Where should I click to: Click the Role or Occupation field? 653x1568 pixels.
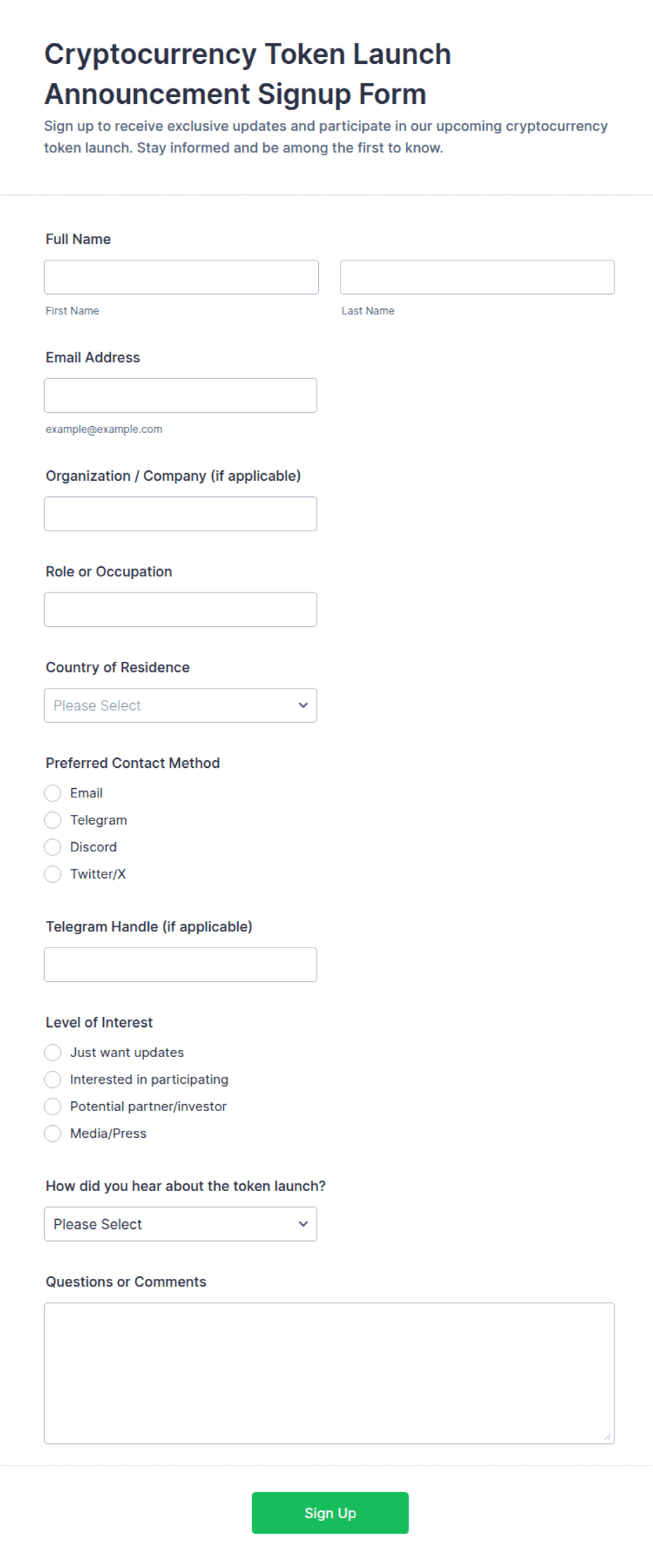tap(180, 609)
